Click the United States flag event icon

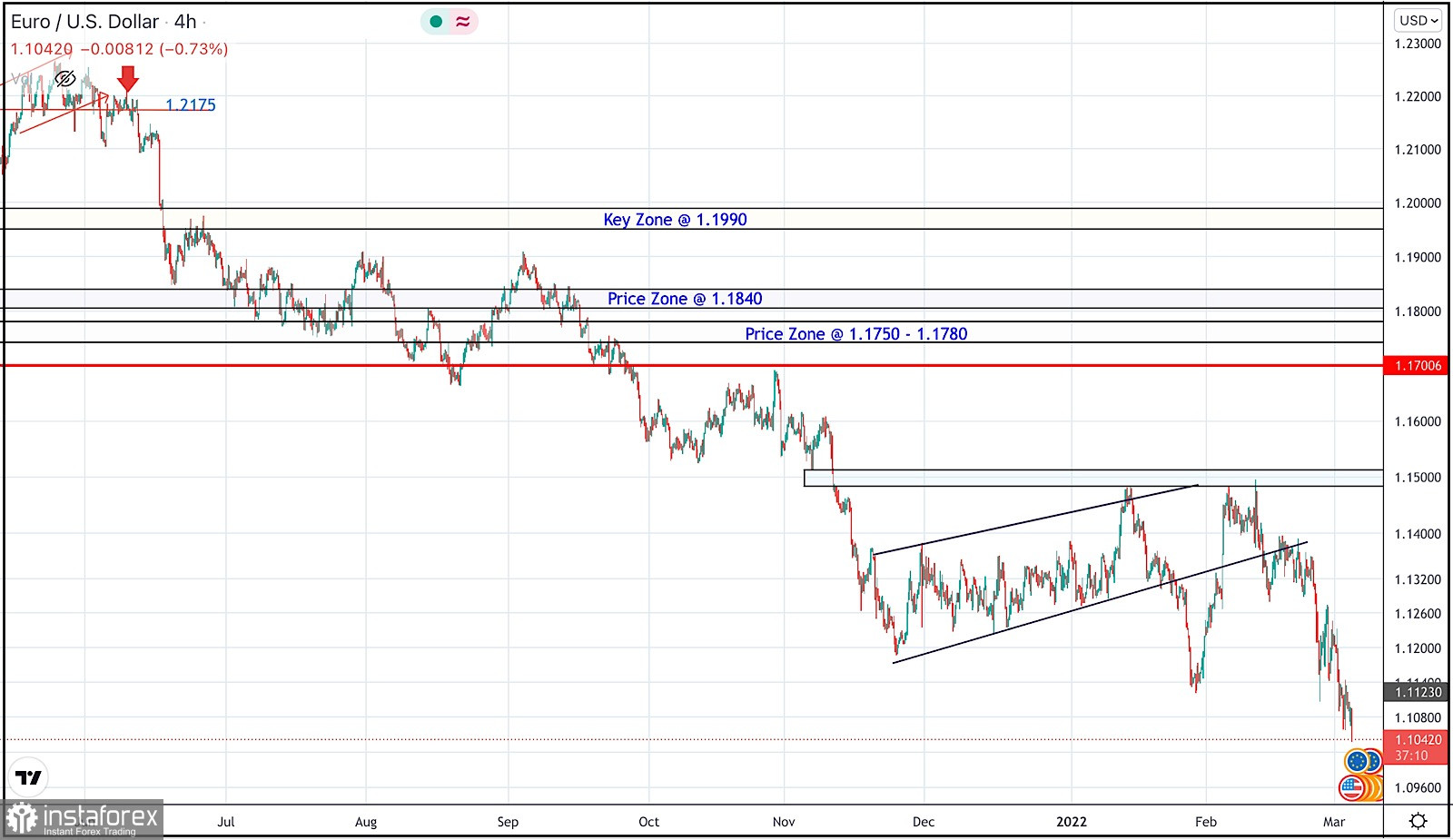coord(1352,787)
